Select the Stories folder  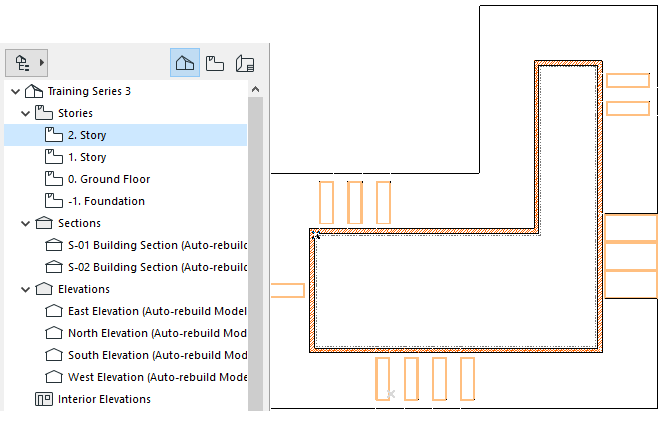[75, 113]
